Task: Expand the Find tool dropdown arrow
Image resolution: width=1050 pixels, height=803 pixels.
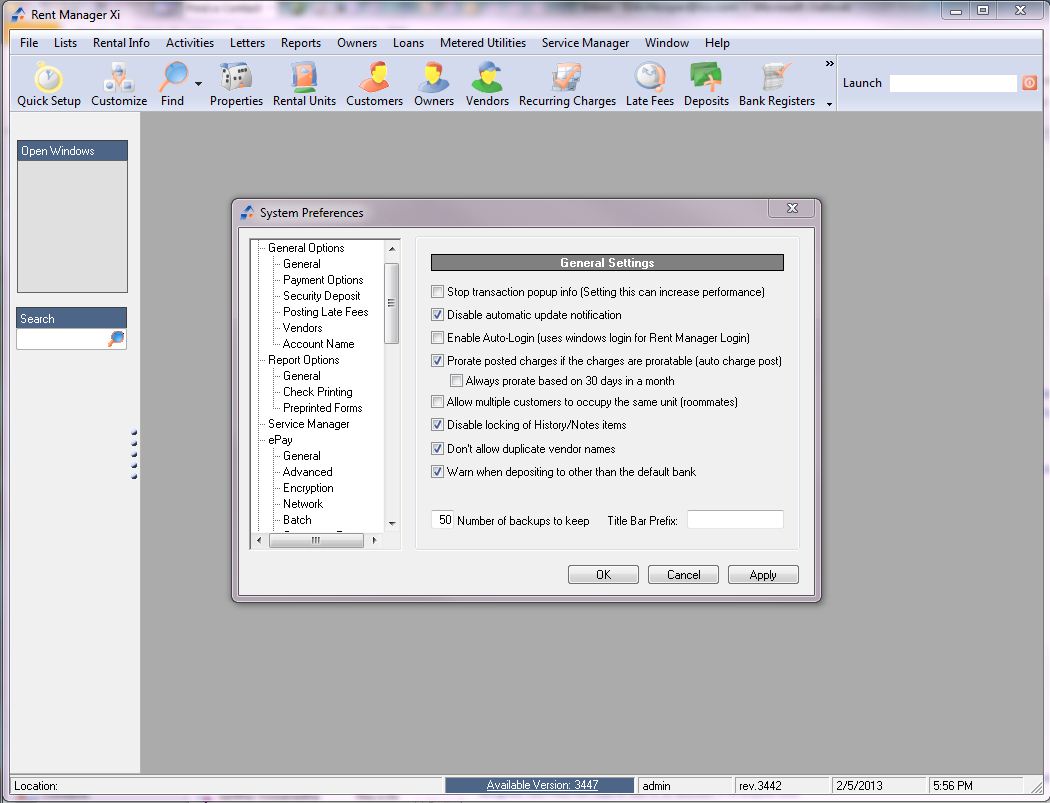Action: pyautogui.click(x=198, y=84)
